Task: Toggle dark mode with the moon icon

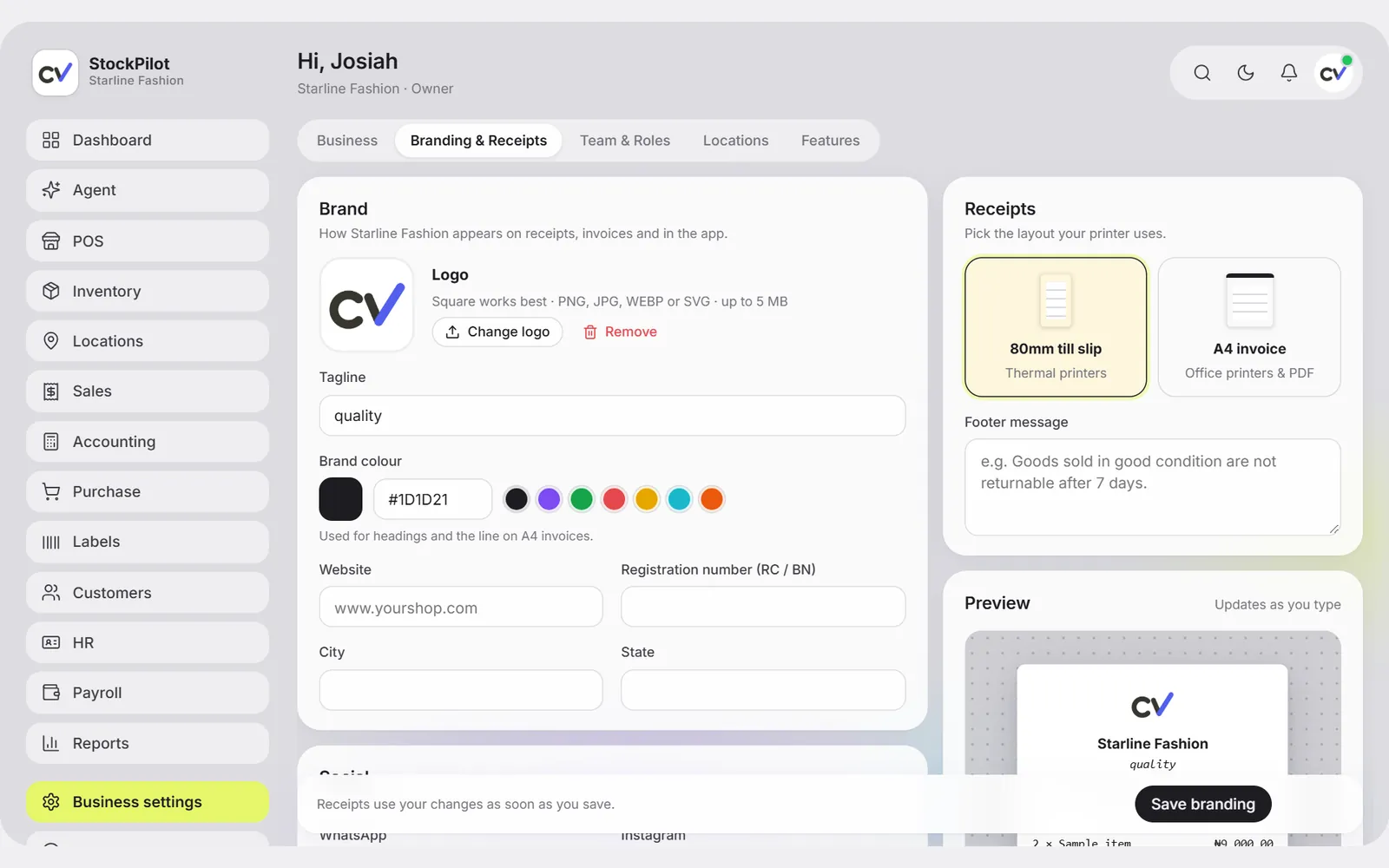Action: [1245, 73]
